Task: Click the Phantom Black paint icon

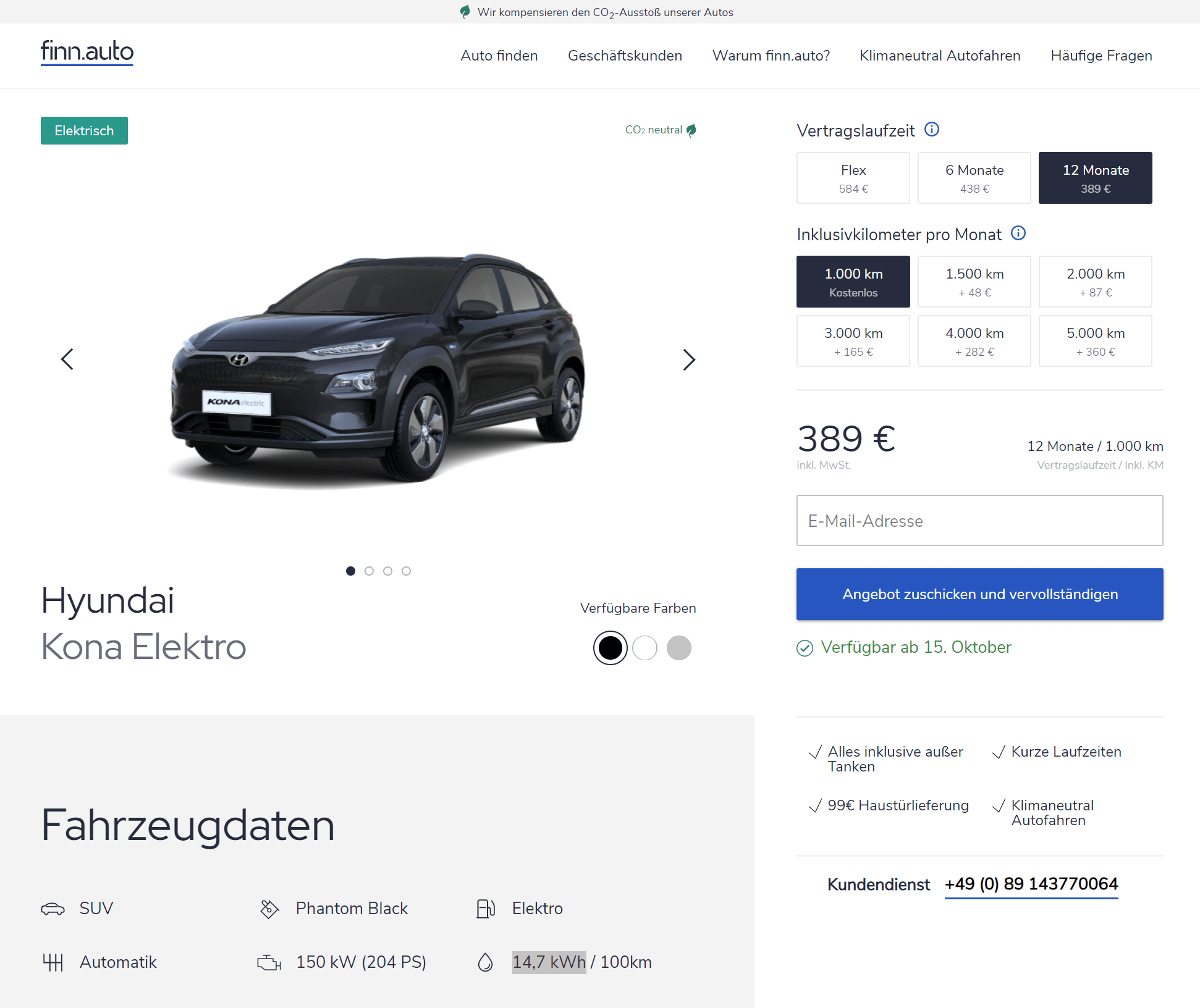Action: (269, 909)
